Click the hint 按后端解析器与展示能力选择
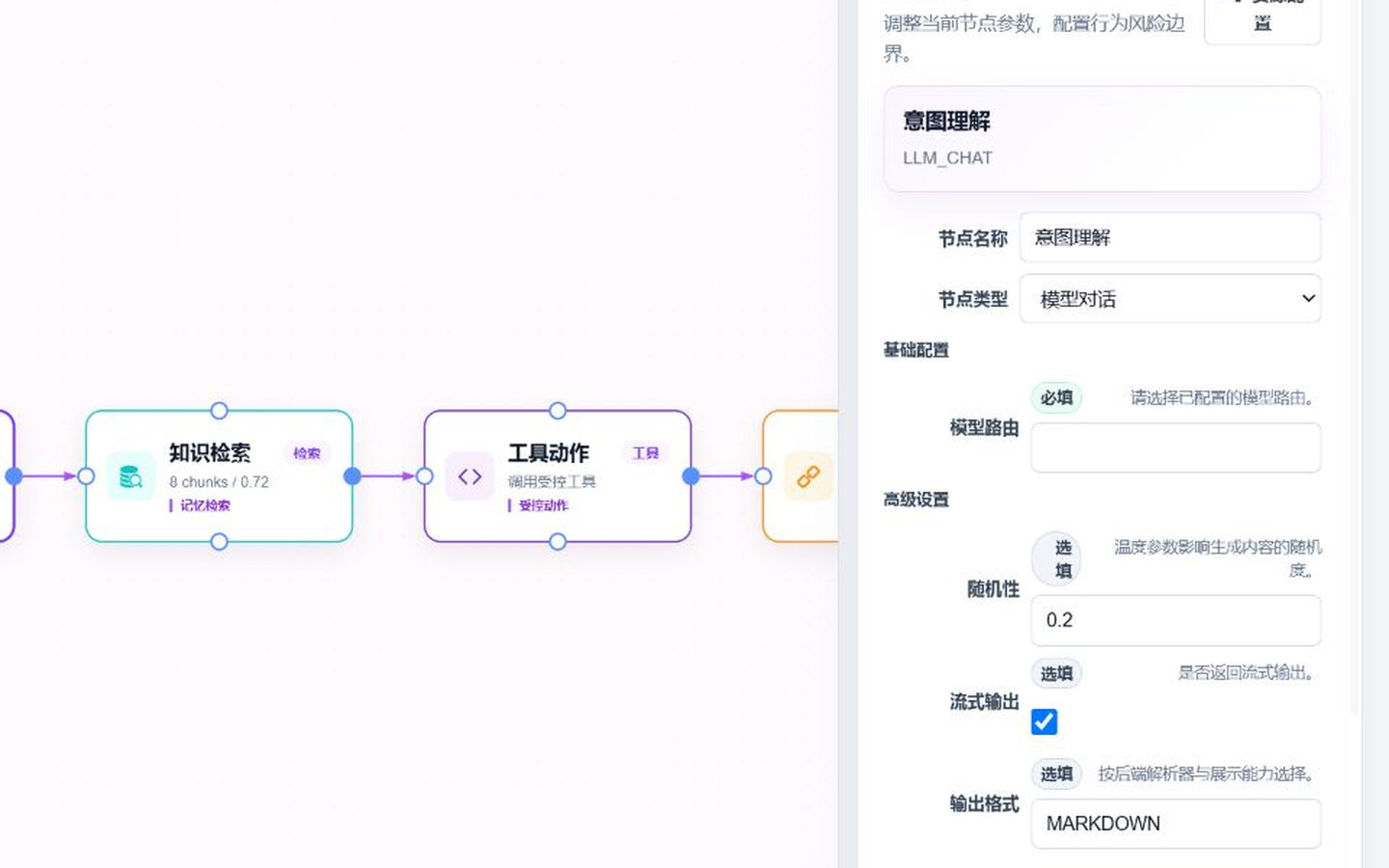This screenshot has width=1389, height=868. pyautogui.click(x=1206, y=773)
